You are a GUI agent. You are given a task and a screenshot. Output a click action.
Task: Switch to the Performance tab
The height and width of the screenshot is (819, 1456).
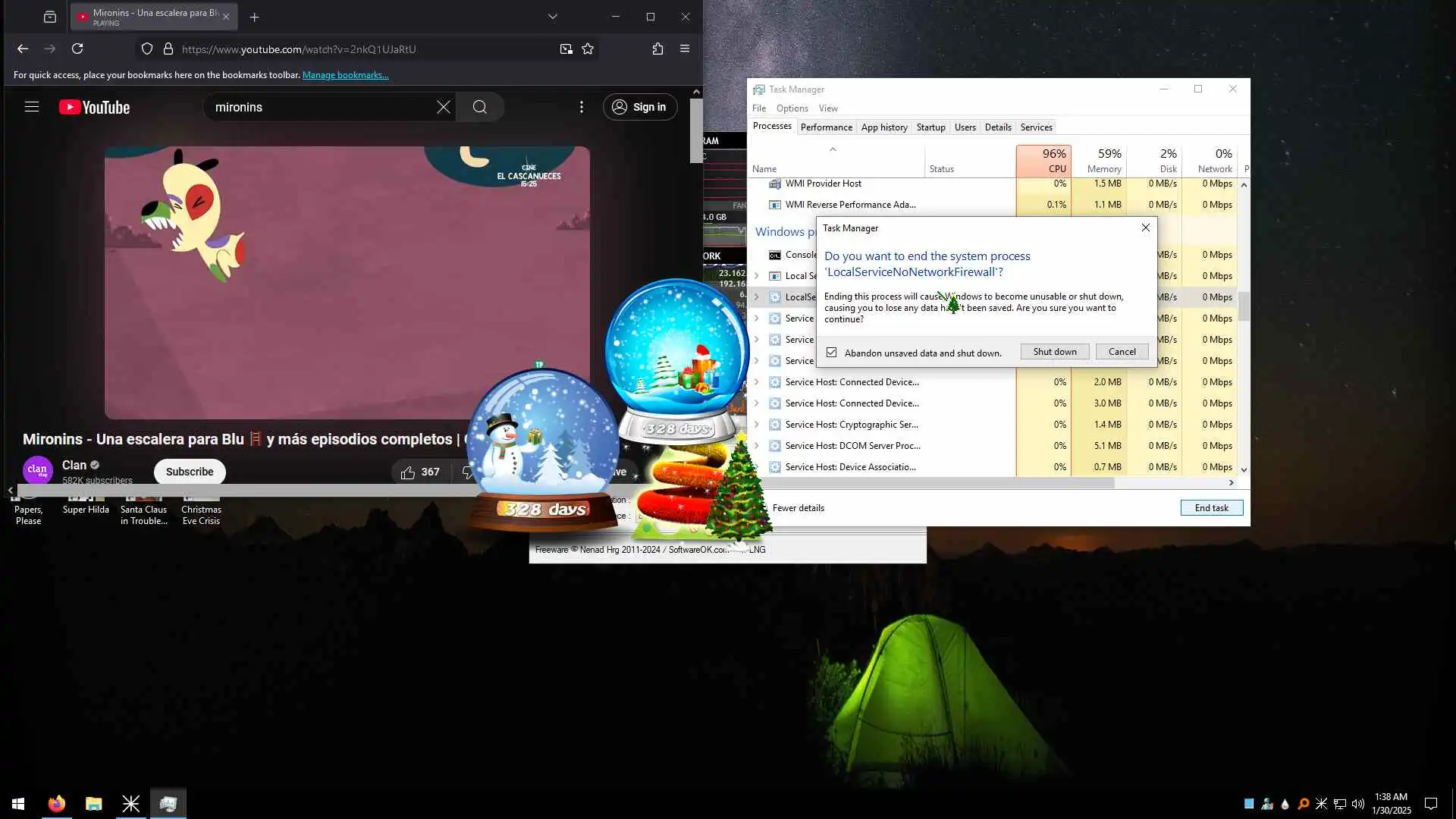826,127
